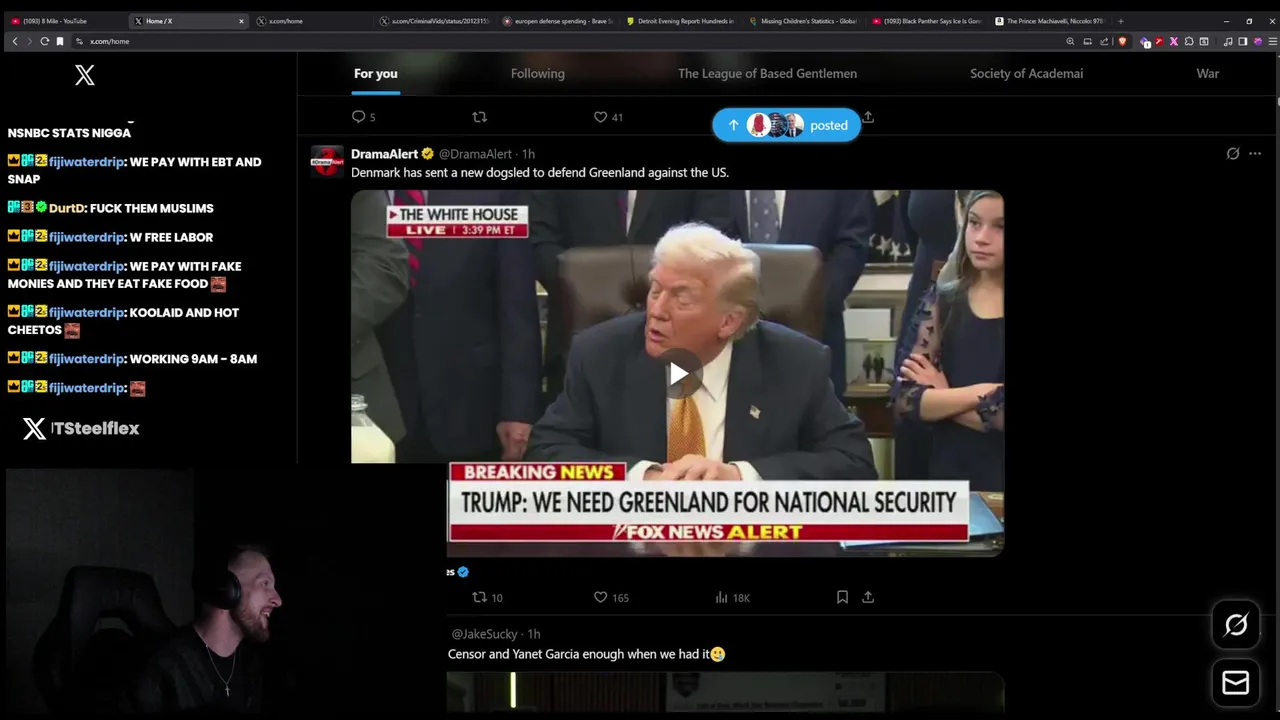Open the @JakeSucky handle link

(485, 634)
